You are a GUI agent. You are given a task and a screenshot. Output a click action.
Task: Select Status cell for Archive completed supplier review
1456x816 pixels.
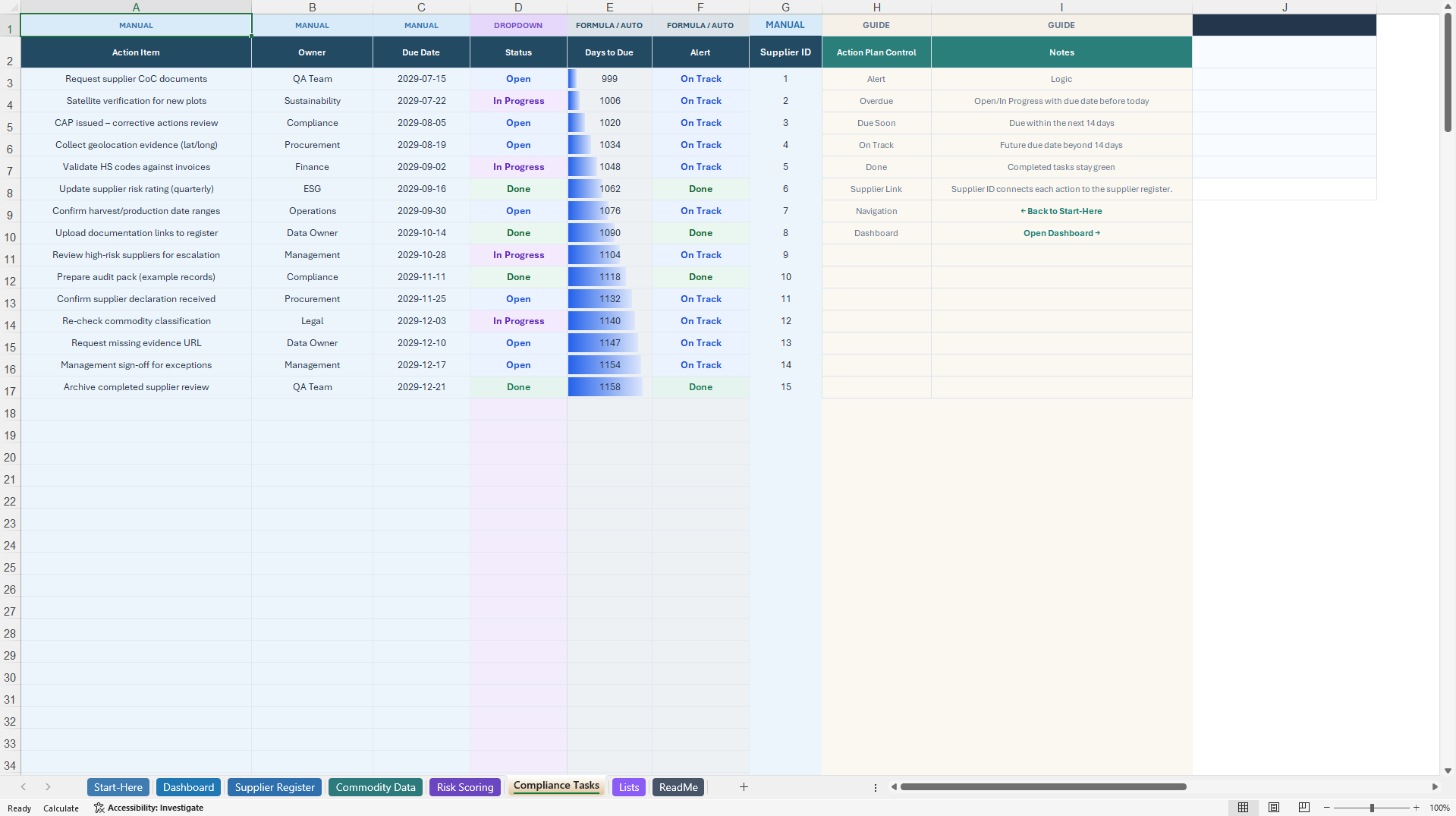coord(518,387)
